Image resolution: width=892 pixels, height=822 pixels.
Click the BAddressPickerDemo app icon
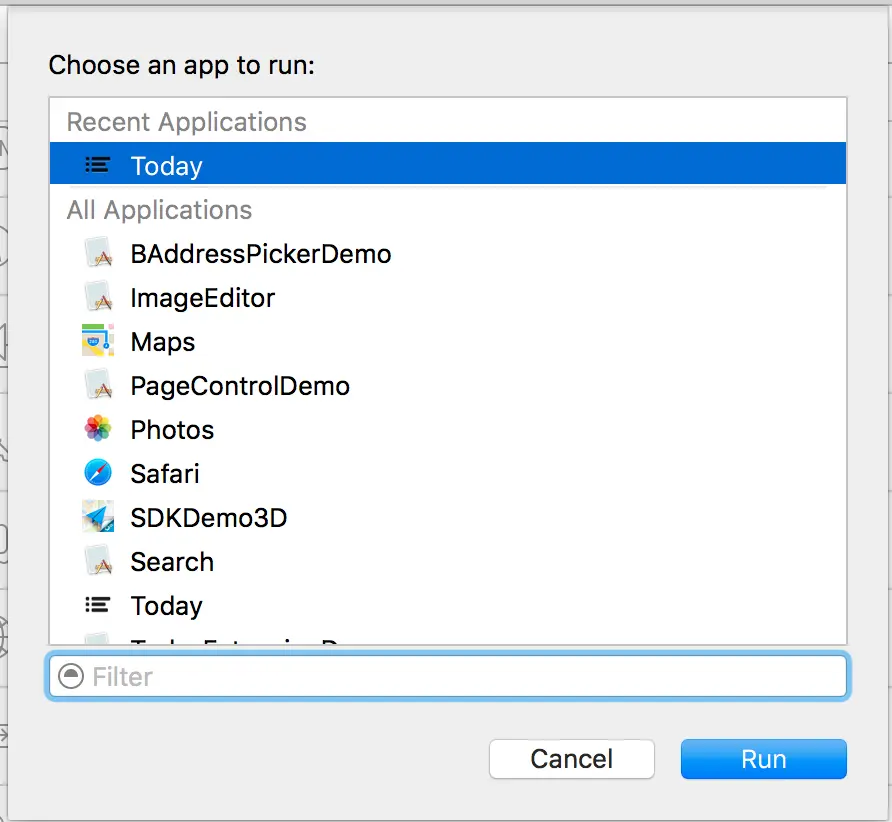tap(98, 254)
